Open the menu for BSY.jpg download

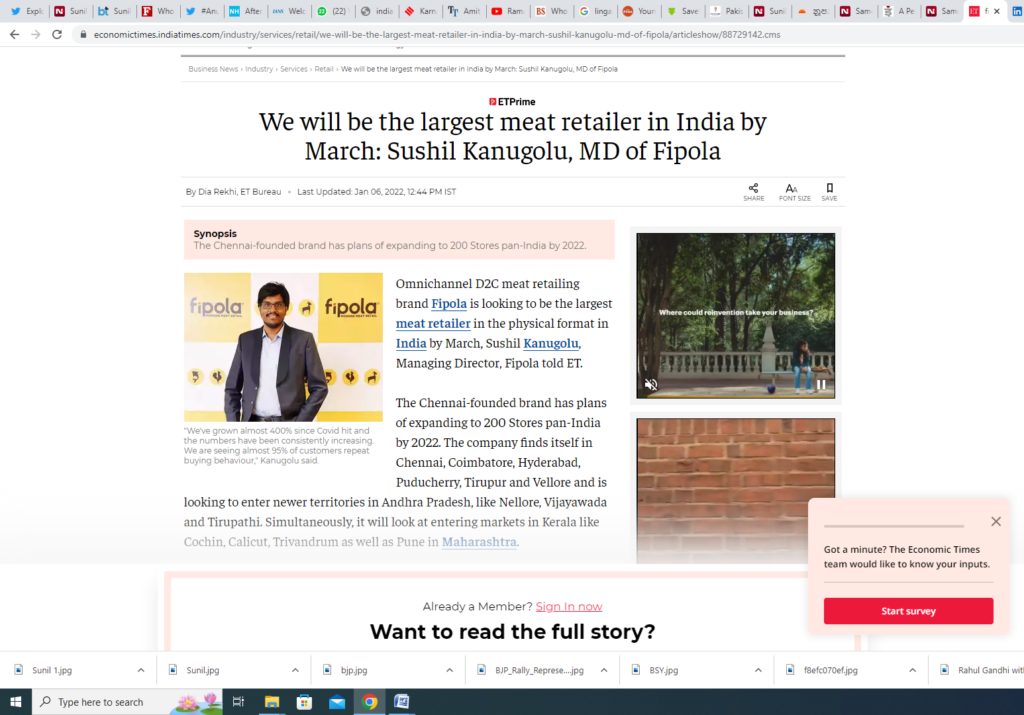(x=758, y=670)
